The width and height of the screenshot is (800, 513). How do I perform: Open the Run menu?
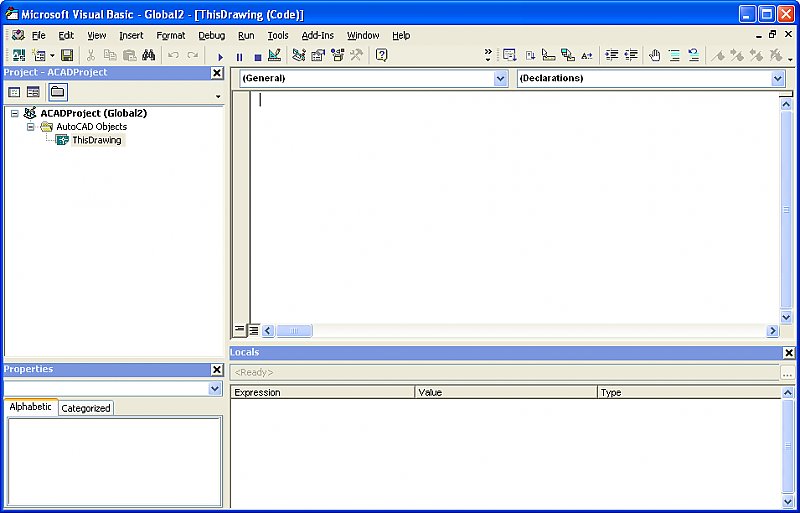coord(246,35)
